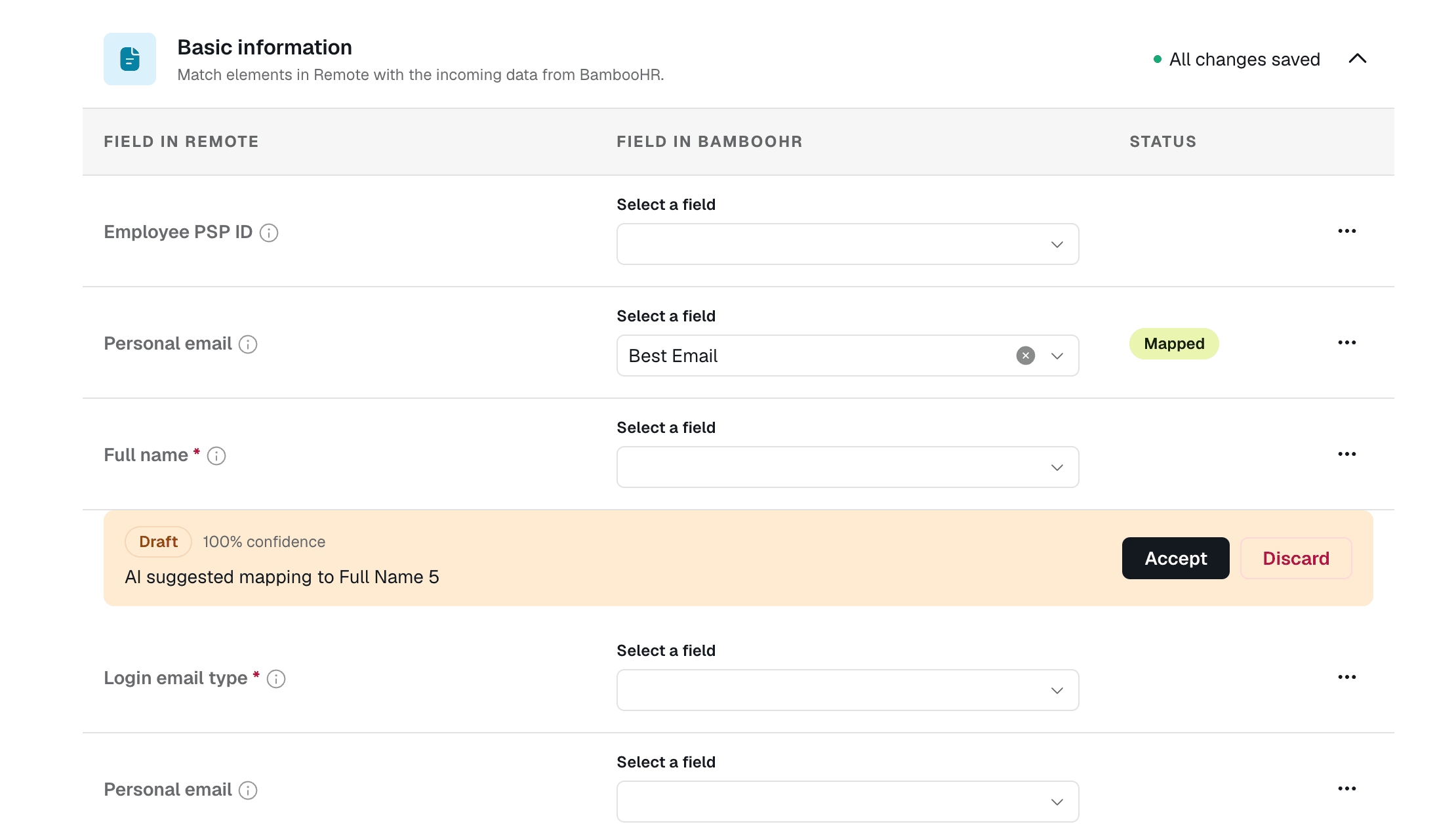Click the Basic information document icon

(130, 59)
